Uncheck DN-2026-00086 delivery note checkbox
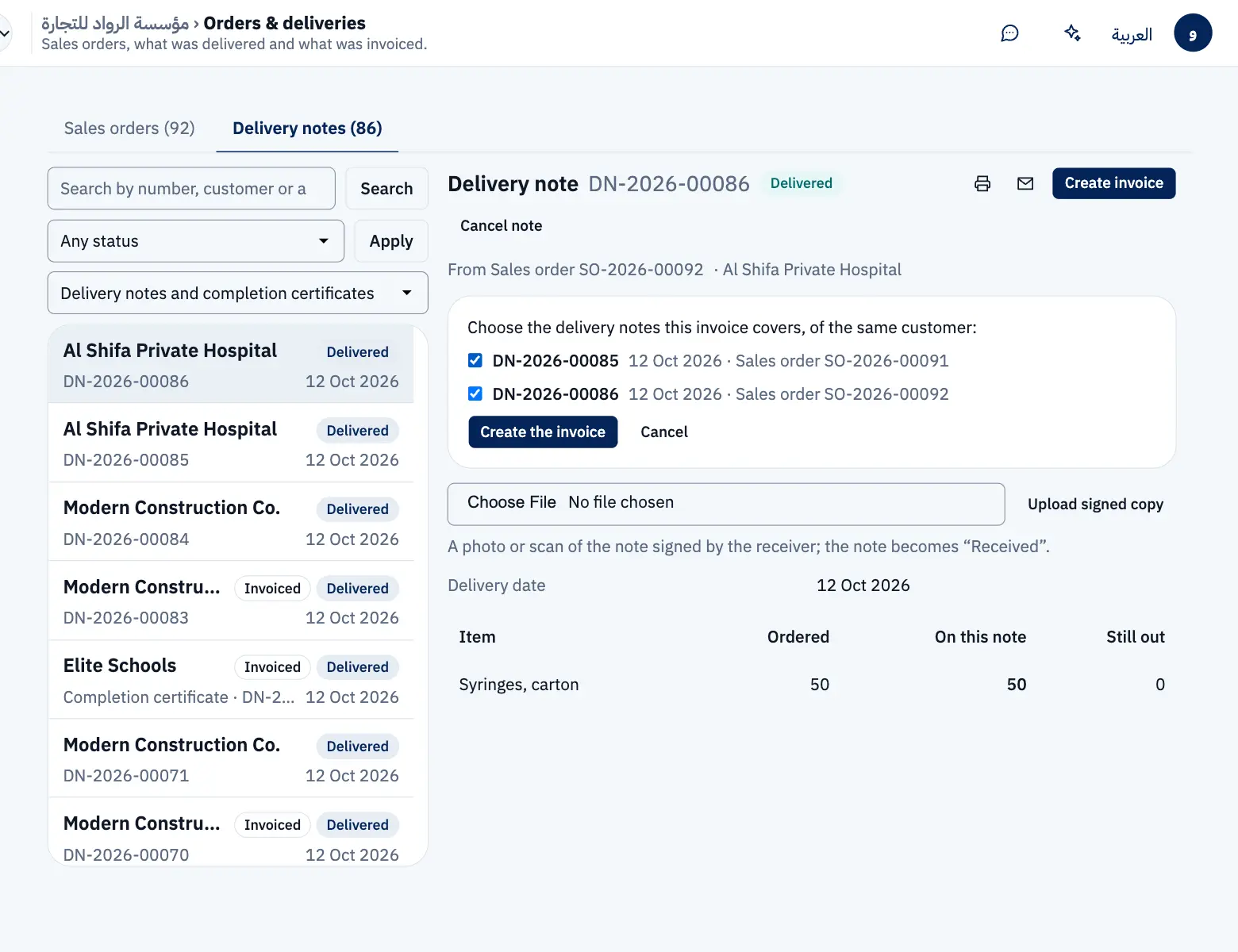This screenshot has height=952, width=1238. (475, 393)
